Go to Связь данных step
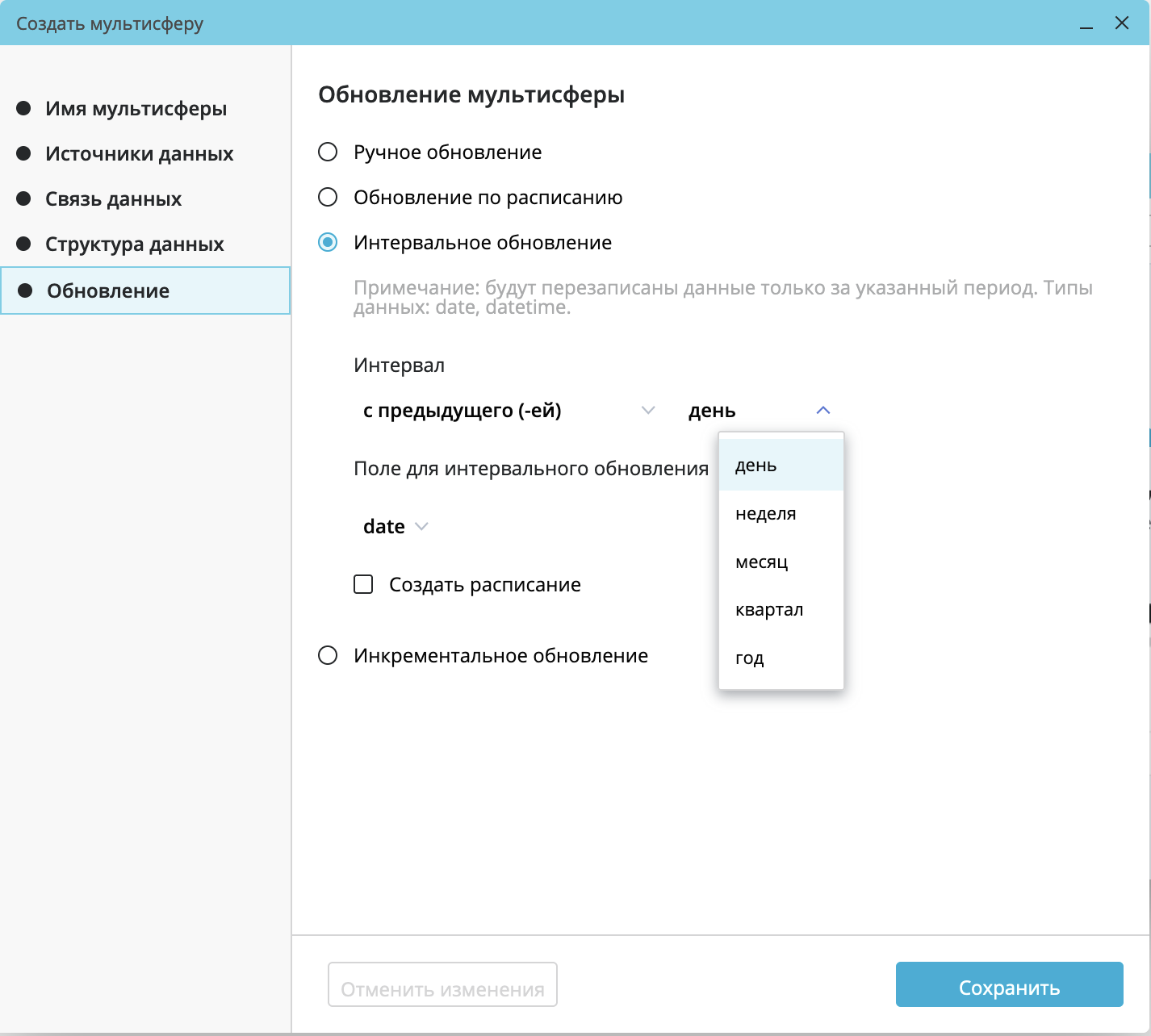 (x=145, y=199)
